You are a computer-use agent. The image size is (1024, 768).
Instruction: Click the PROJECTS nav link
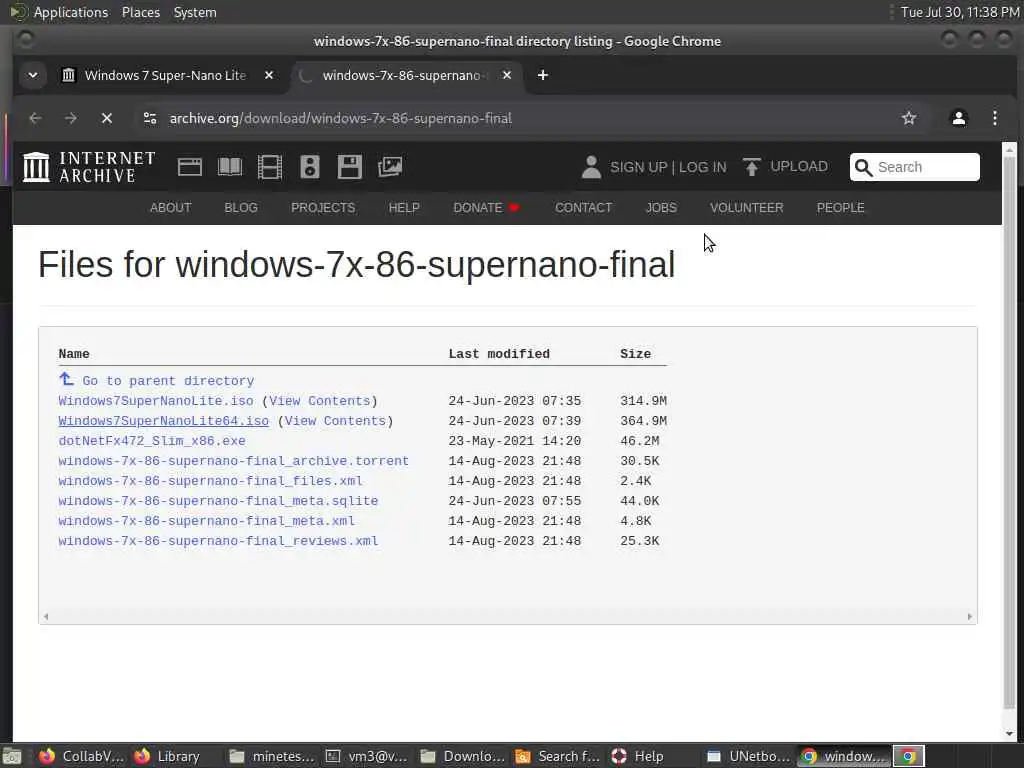(323, 208)
